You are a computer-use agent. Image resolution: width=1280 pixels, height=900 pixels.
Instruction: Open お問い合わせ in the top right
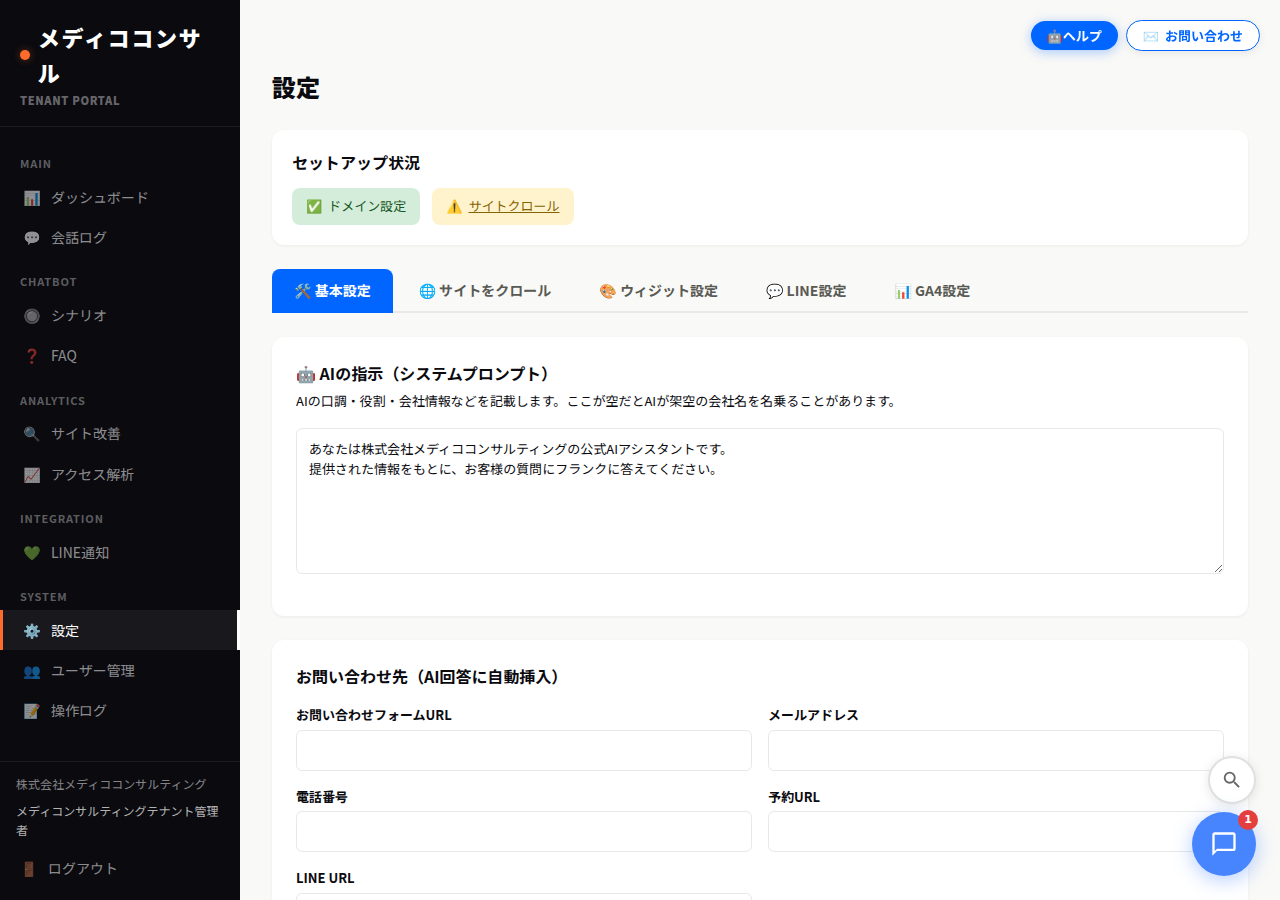1192,35
